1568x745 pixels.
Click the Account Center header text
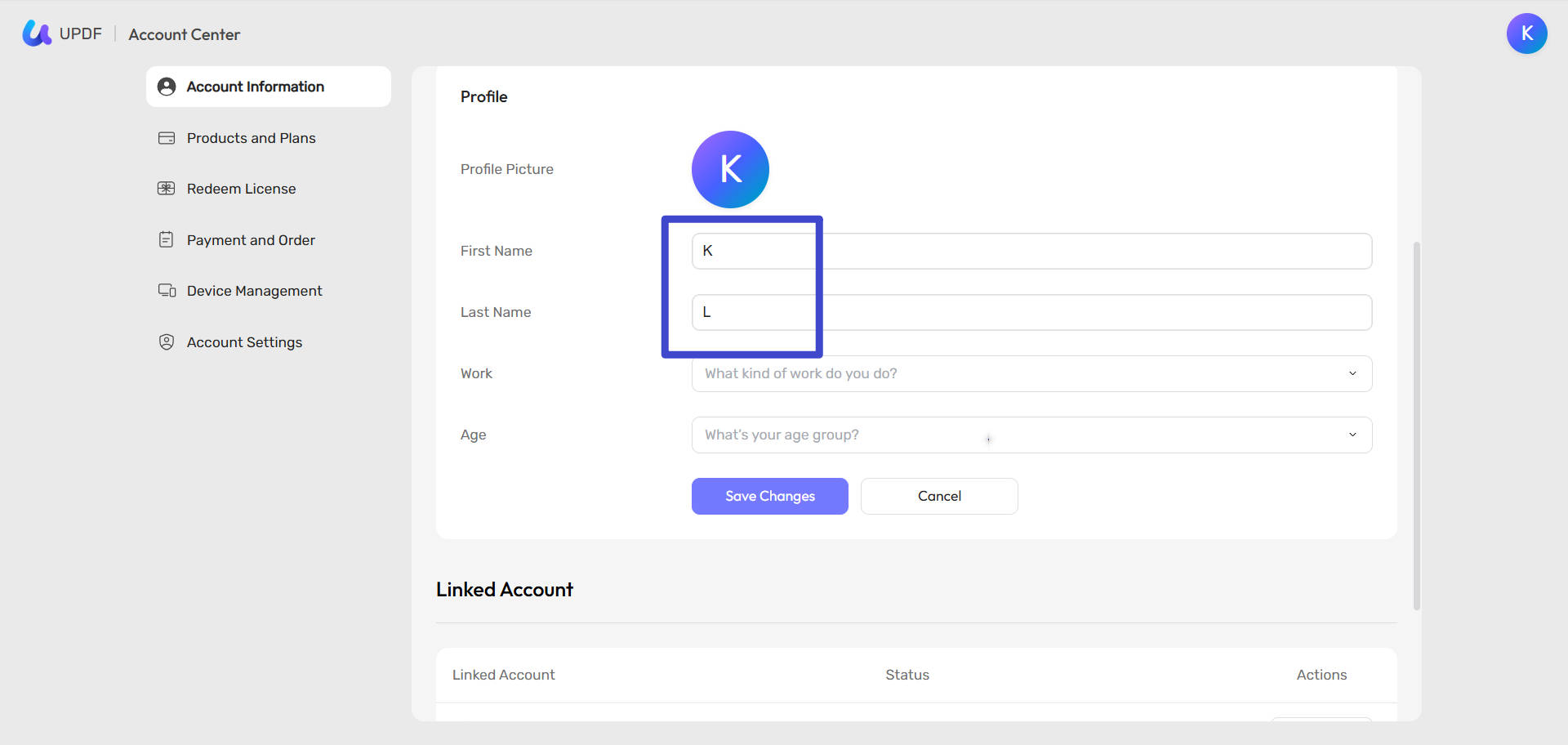point(185,34)
